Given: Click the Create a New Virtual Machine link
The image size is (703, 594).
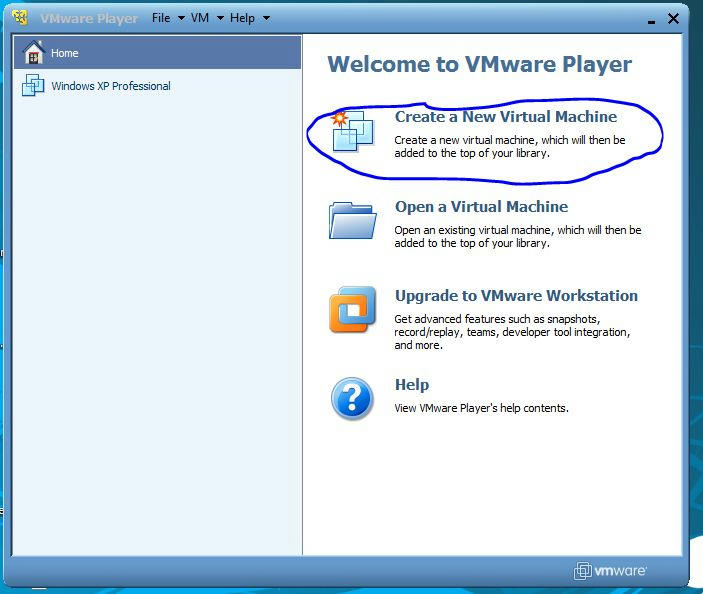Looking at the screenshot, I should [506, 117].
